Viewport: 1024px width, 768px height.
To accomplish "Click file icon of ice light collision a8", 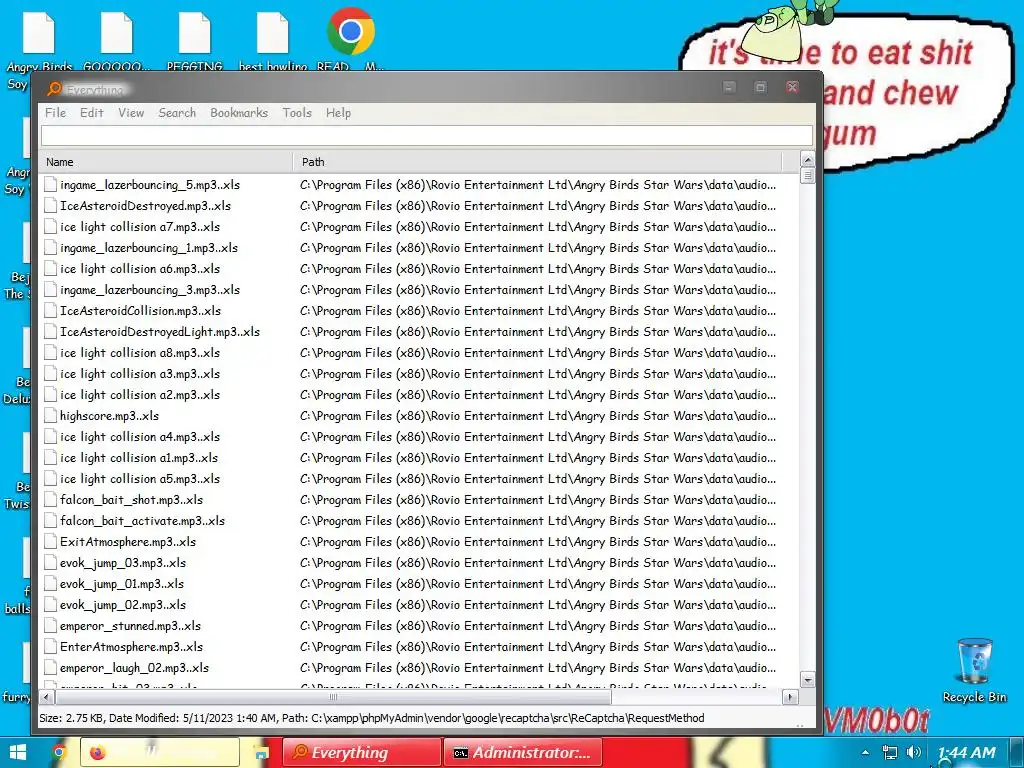I will (x=50, y=353).
